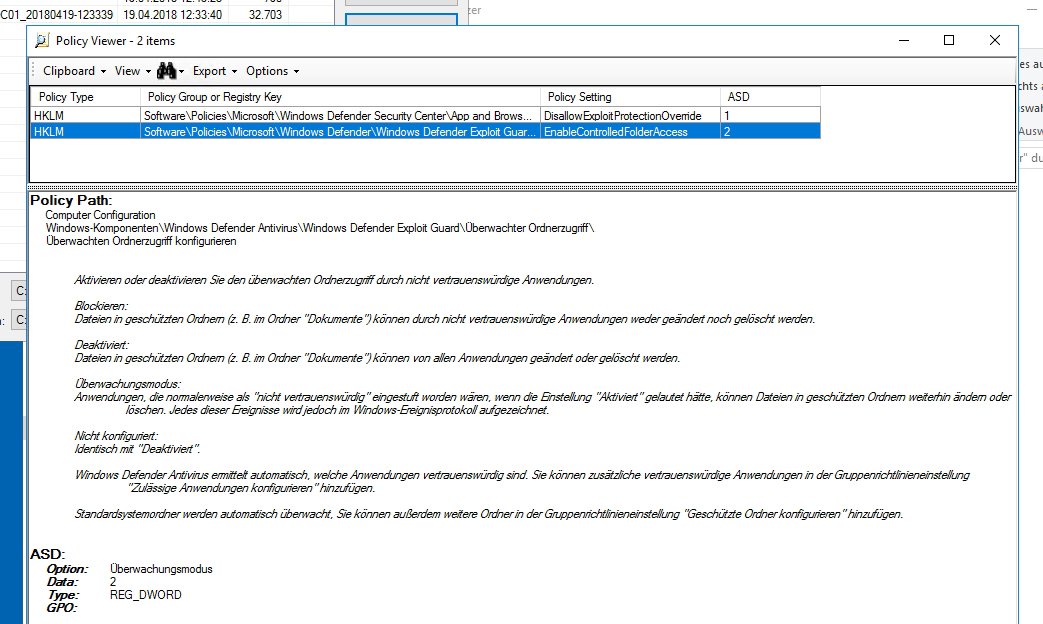Open the Export menu
The height and width of the screenshot is (624, 1043).
(x=208, y=71)
